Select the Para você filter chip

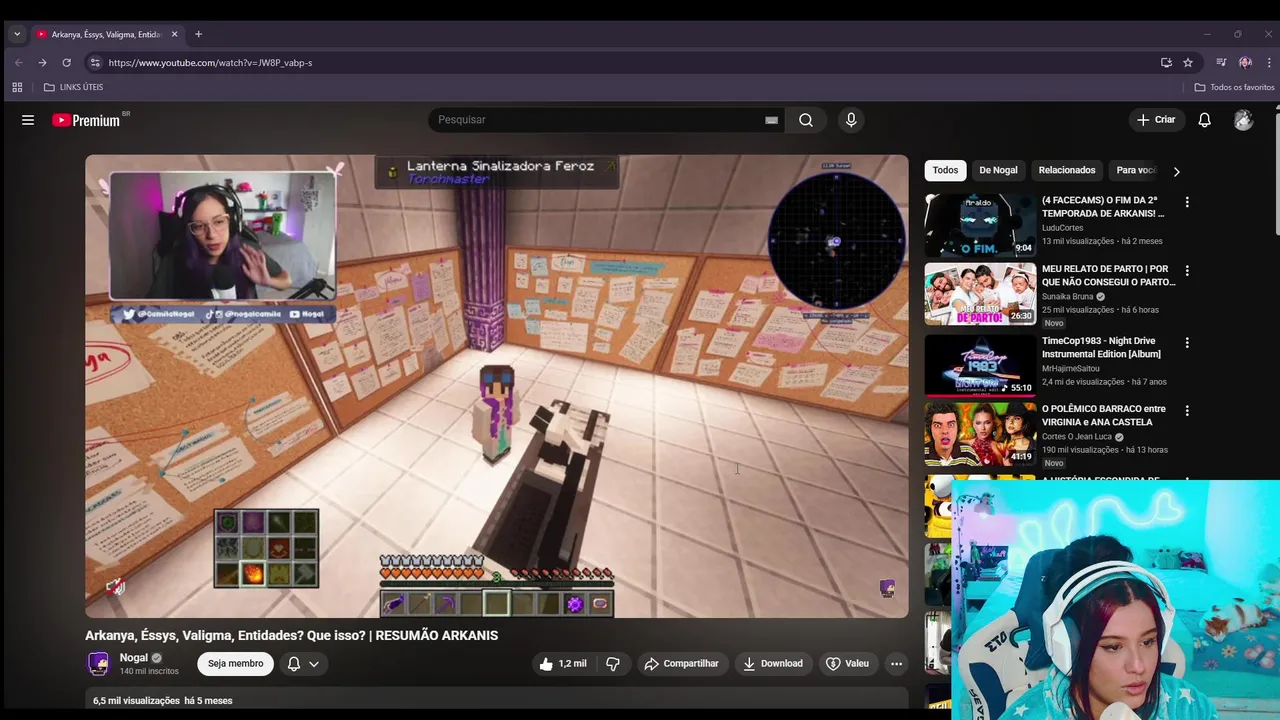(x=1136, y=170)
